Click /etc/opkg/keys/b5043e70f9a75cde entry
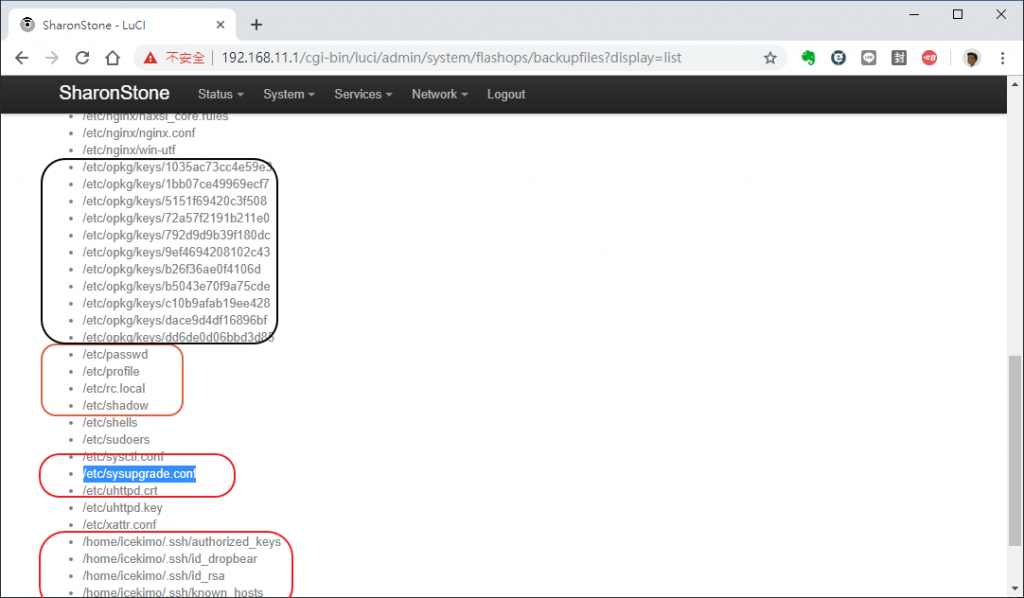Image resolution: width=1024 pixels, height=598 pixels. pos(176,286)
